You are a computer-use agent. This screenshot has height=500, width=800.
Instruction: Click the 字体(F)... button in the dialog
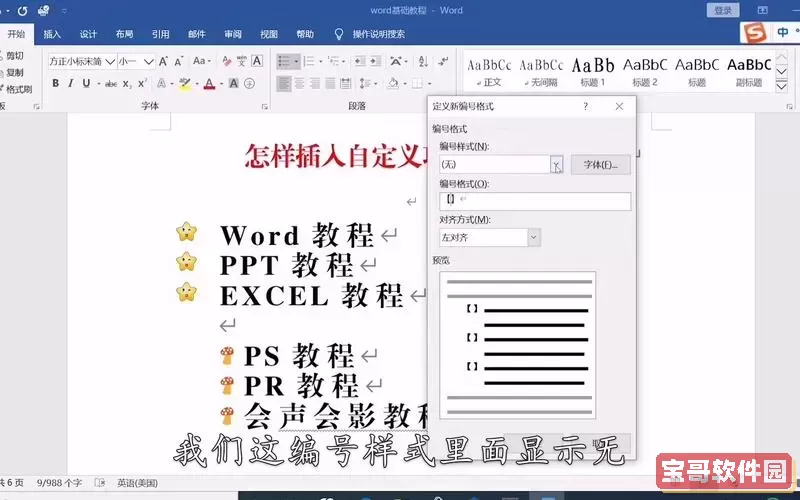(601, 165)
